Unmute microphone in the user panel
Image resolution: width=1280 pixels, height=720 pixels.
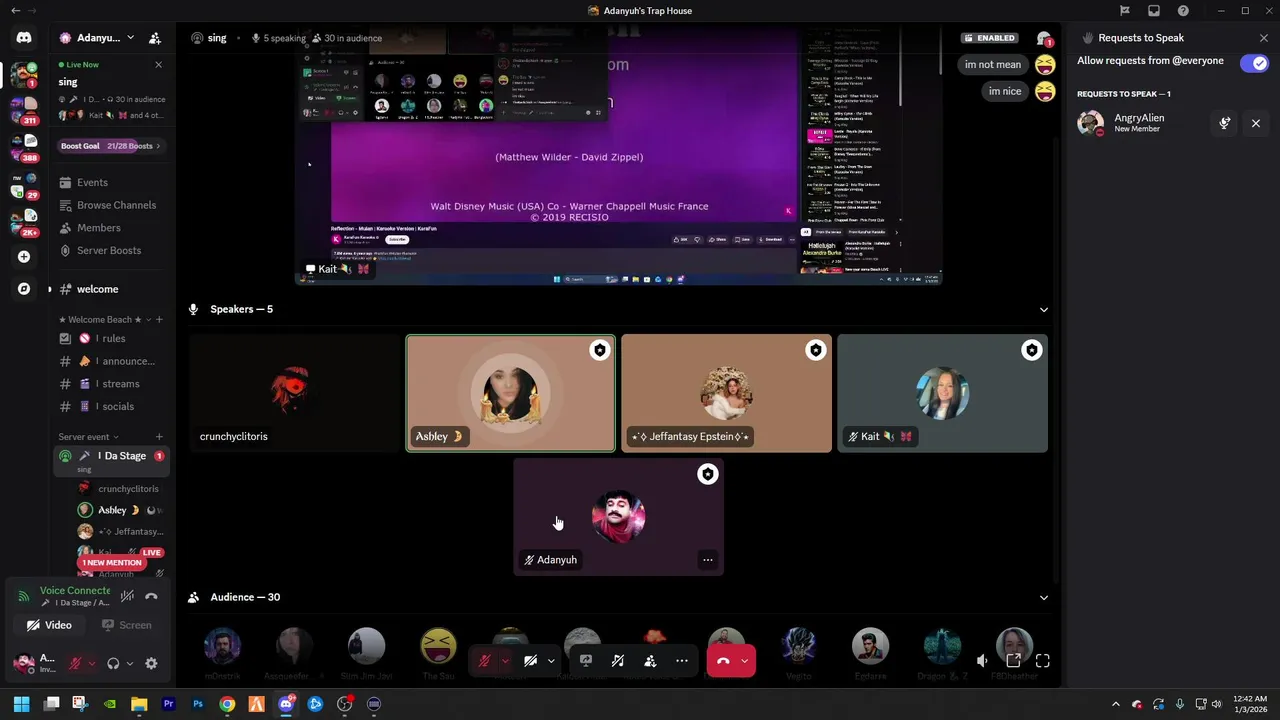pos(74,663)
